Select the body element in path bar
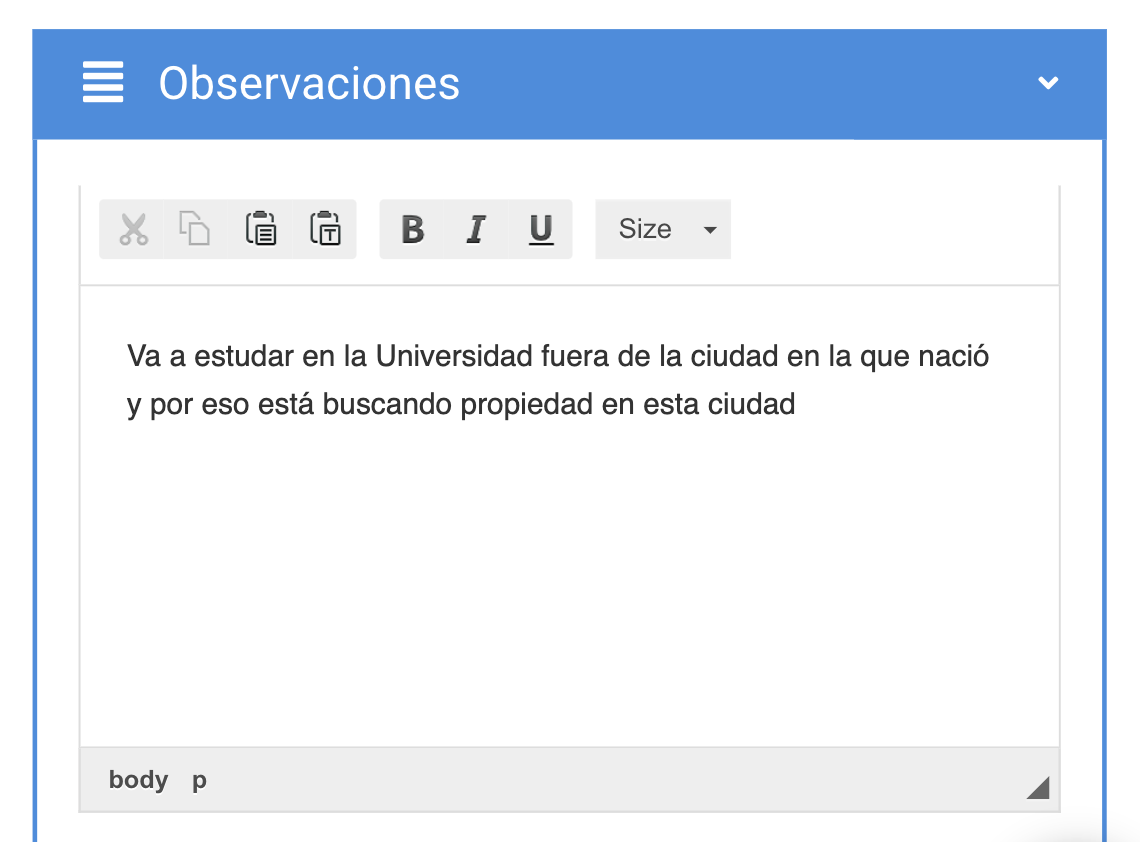The height and width of the screenshot is (842, 1140). coord(138,779)
